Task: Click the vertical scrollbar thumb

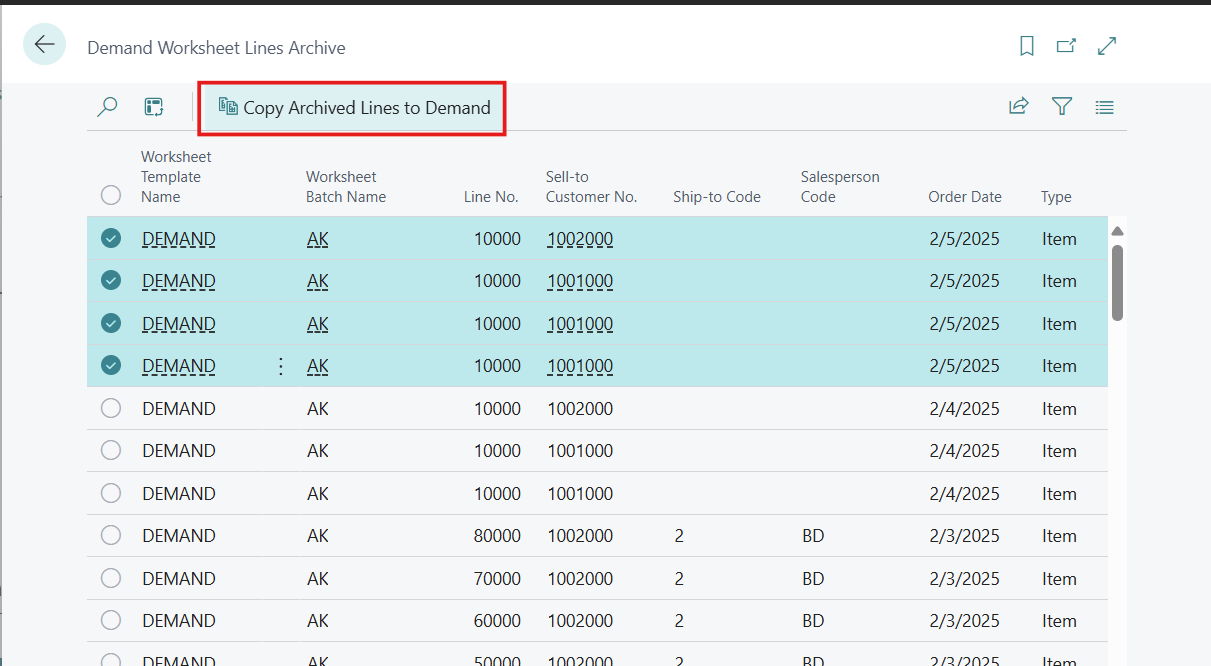Action: tap(1117, 283)
